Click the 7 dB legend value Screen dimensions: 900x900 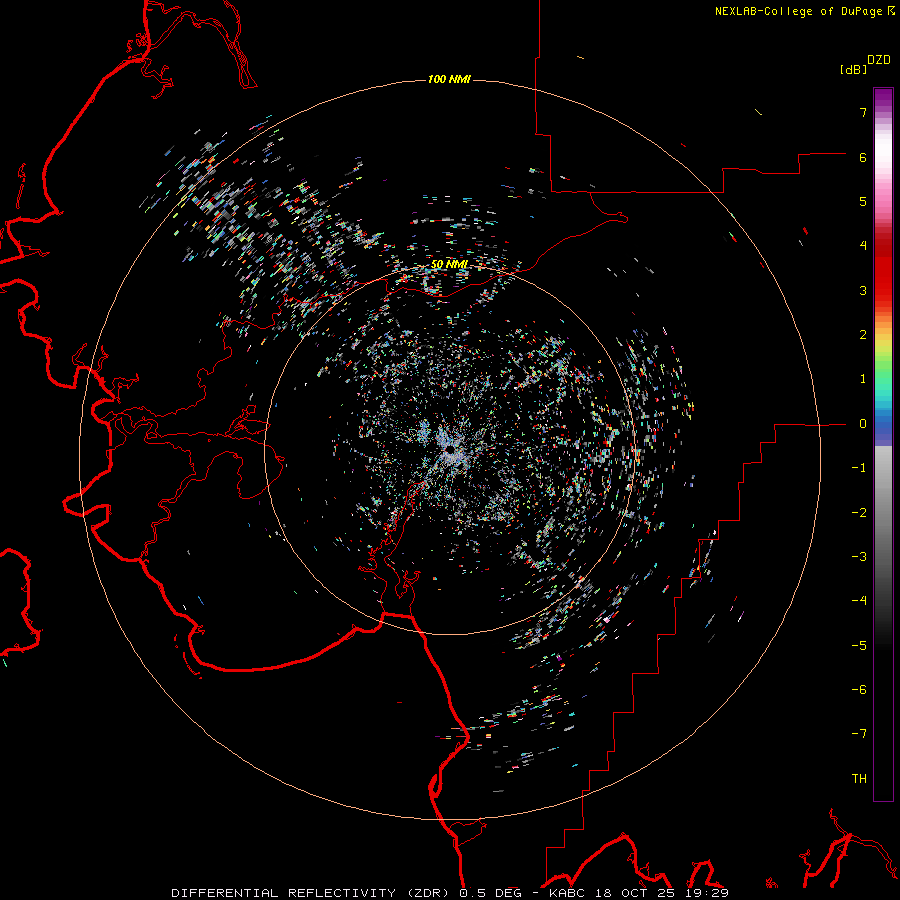coord(863,112)
